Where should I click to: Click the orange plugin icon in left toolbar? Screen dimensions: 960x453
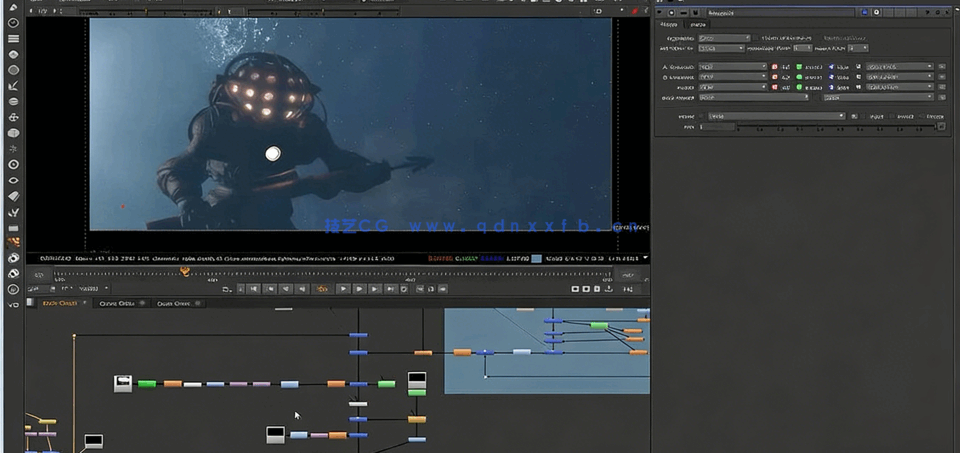[x=14, y=242]
